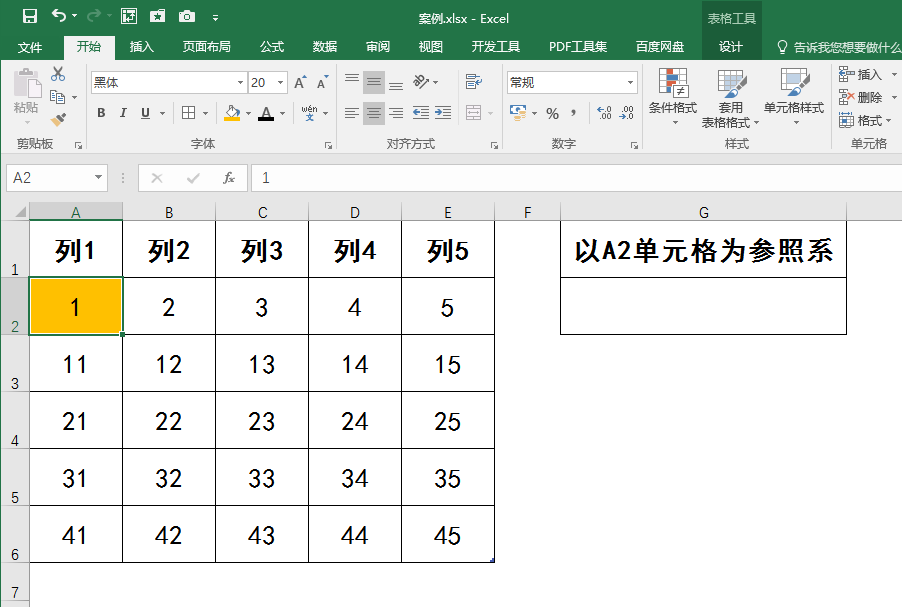Image resolution: width=902 pixels, height=607 pixels.
Task: Toggle center horizontal alignment
Action: pos(374,113)
